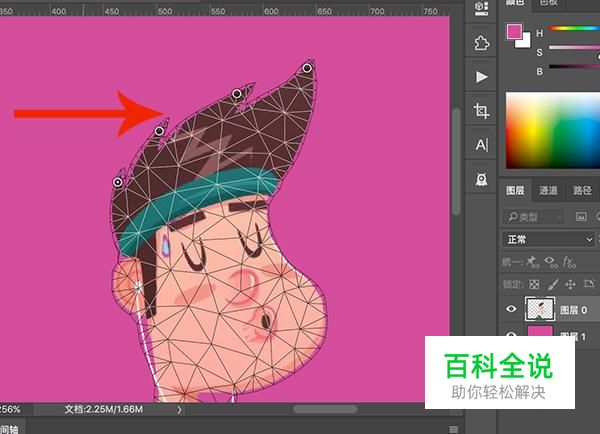The image size is (600, 434).
Task: Click the 文档:2.25M/1.66M status text
Action: 104,409
